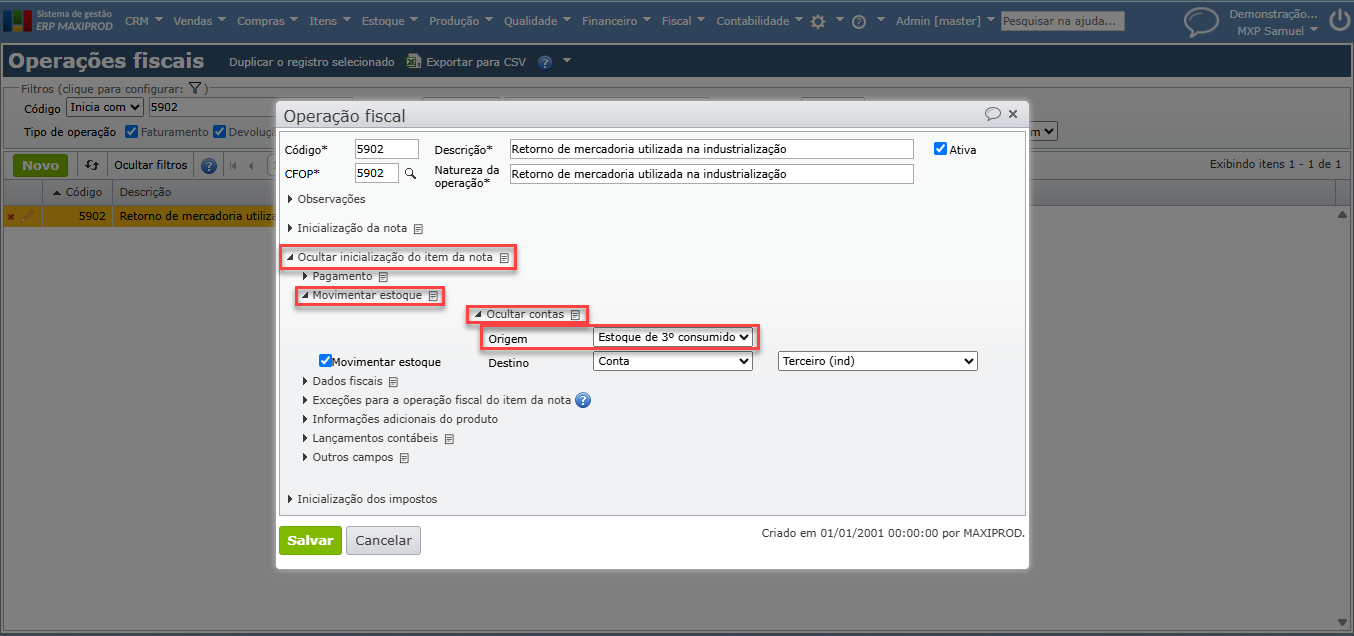Expand Inicialização dos impostos section
The height and width of the screenshot is (636, 1354).
[x=362, y=499]
